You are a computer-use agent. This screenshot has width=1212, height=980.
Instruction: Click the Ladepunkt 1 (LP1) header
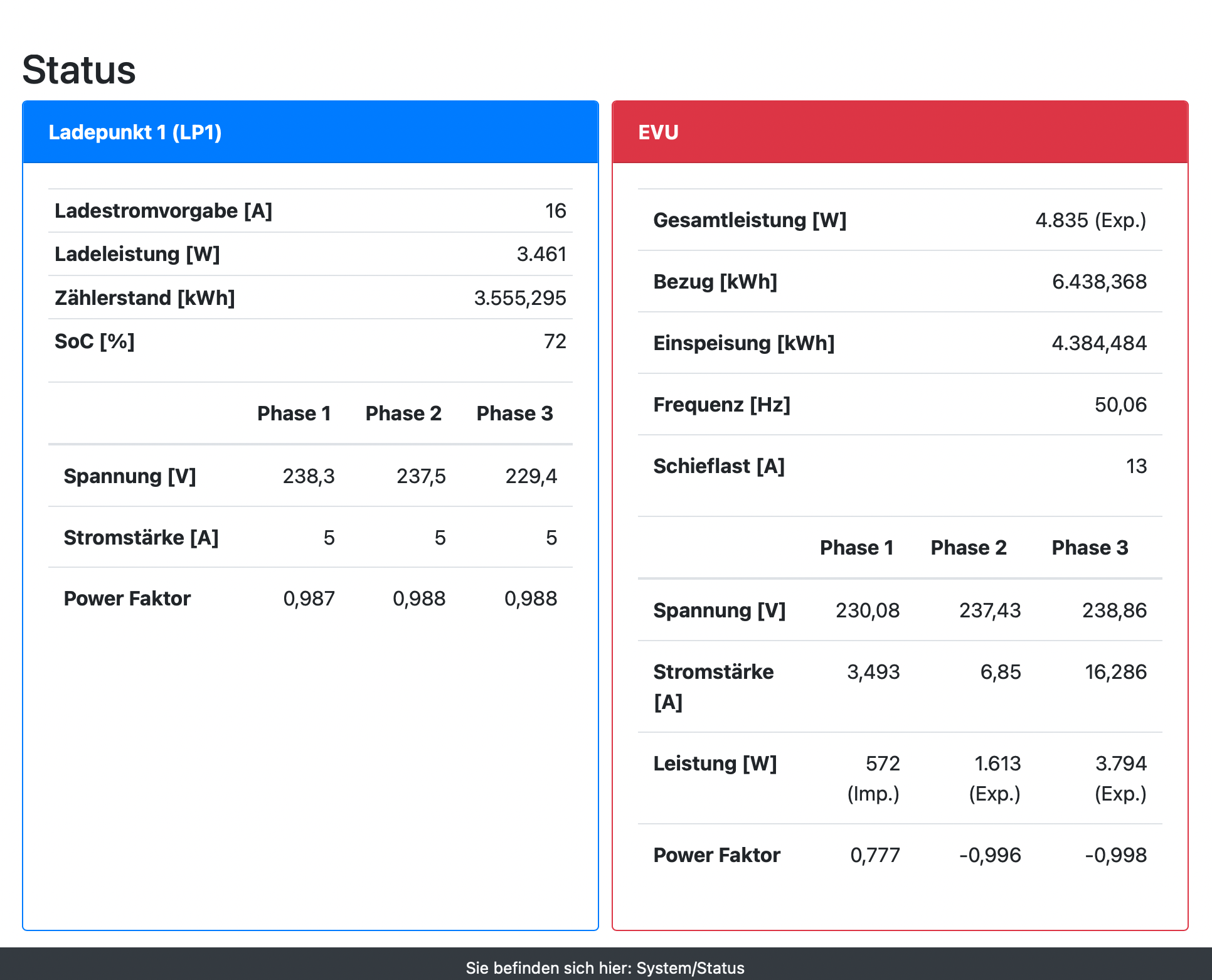click(x=135, y=132)
